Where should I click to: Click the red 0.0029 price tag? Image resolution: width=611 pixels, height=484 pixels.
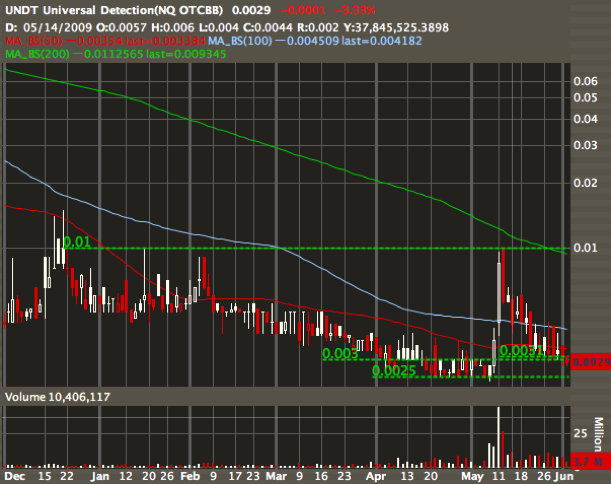[591, 362]
